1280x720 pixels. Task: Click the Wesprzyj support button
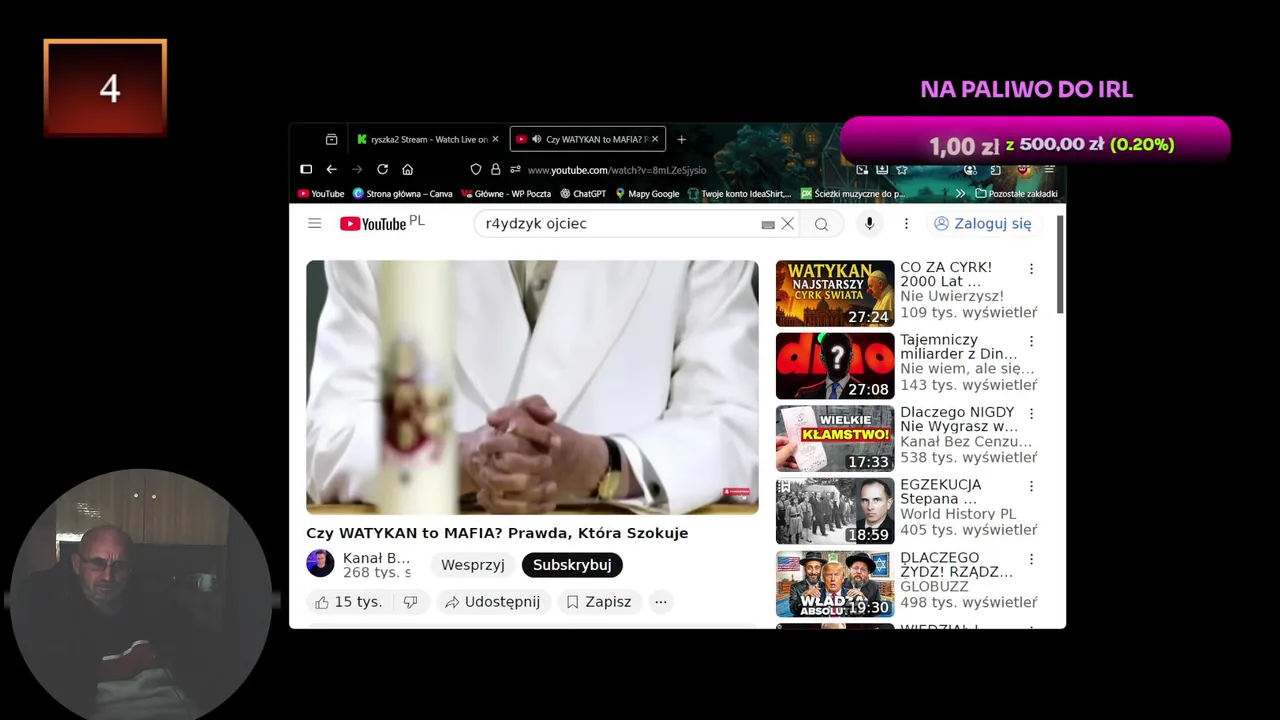(x=473, y=565)
